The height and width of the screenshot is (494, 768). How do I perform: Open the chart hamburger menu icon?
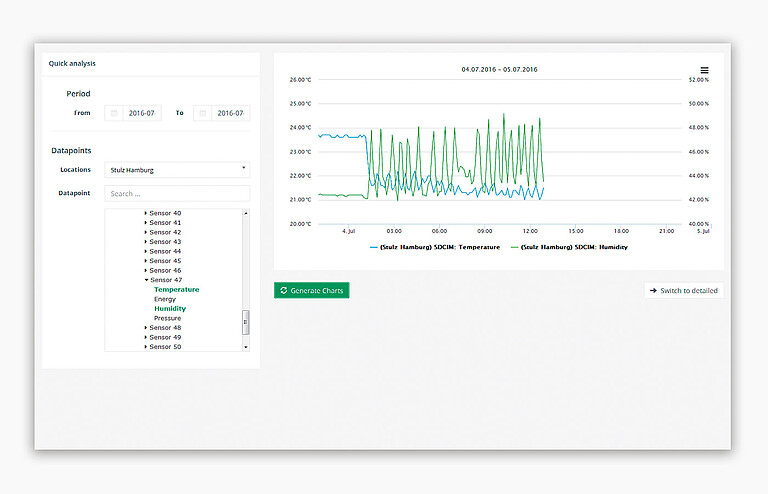(704, 71)
